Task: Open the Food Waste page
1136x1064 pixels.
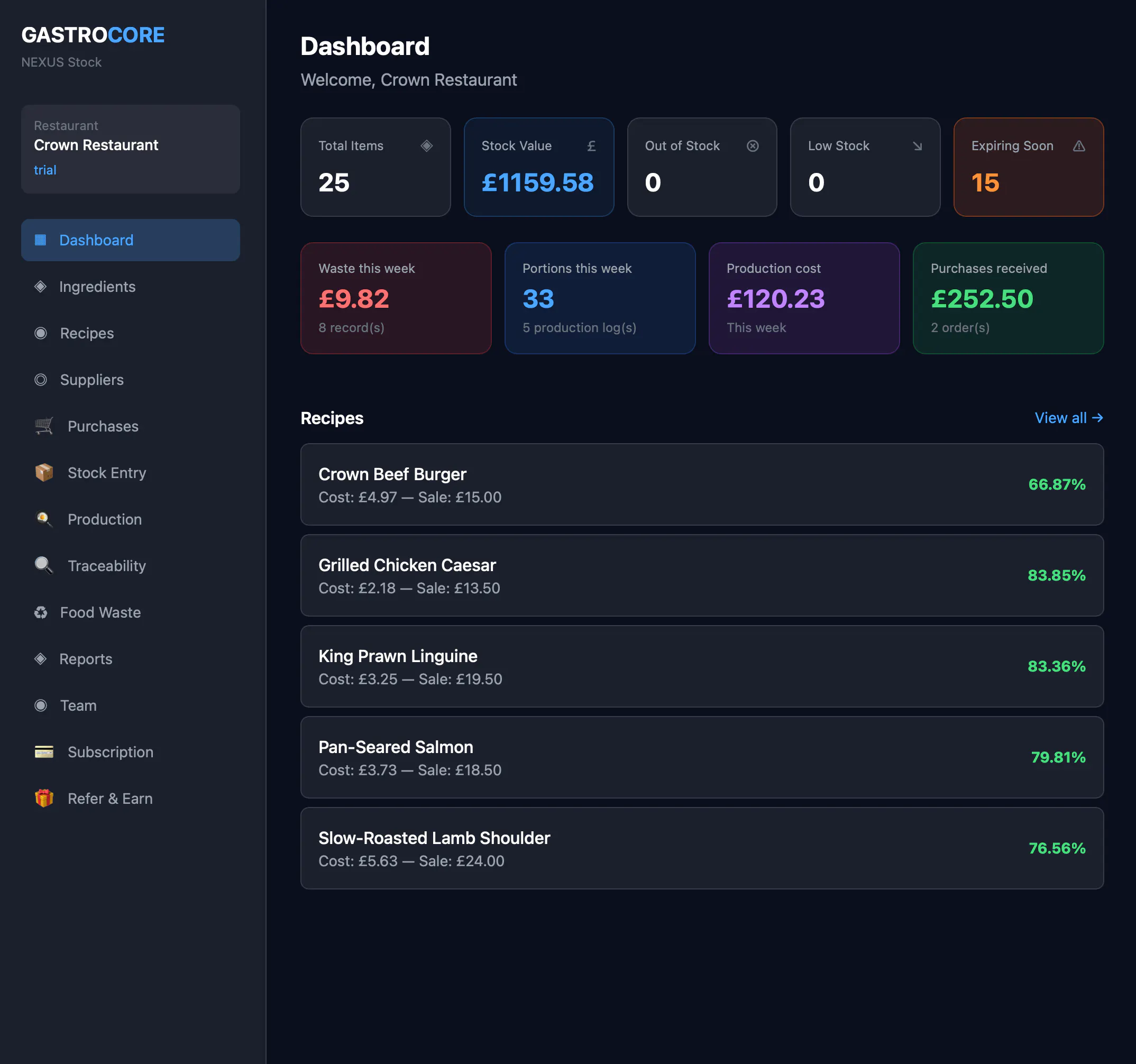Action: (130, 612)
